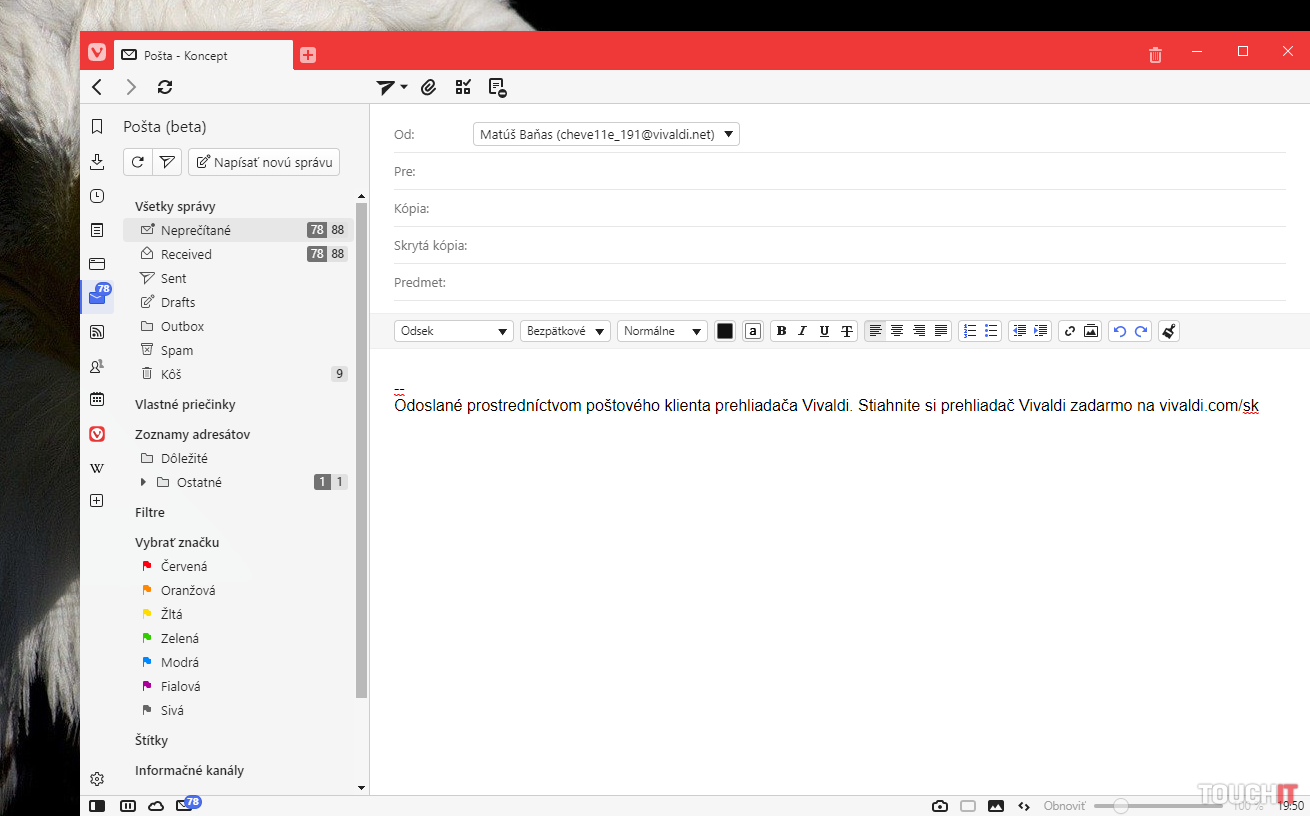
Task: Expand the Ostatné mailing list folder
Action: click(x=143, y=482)
